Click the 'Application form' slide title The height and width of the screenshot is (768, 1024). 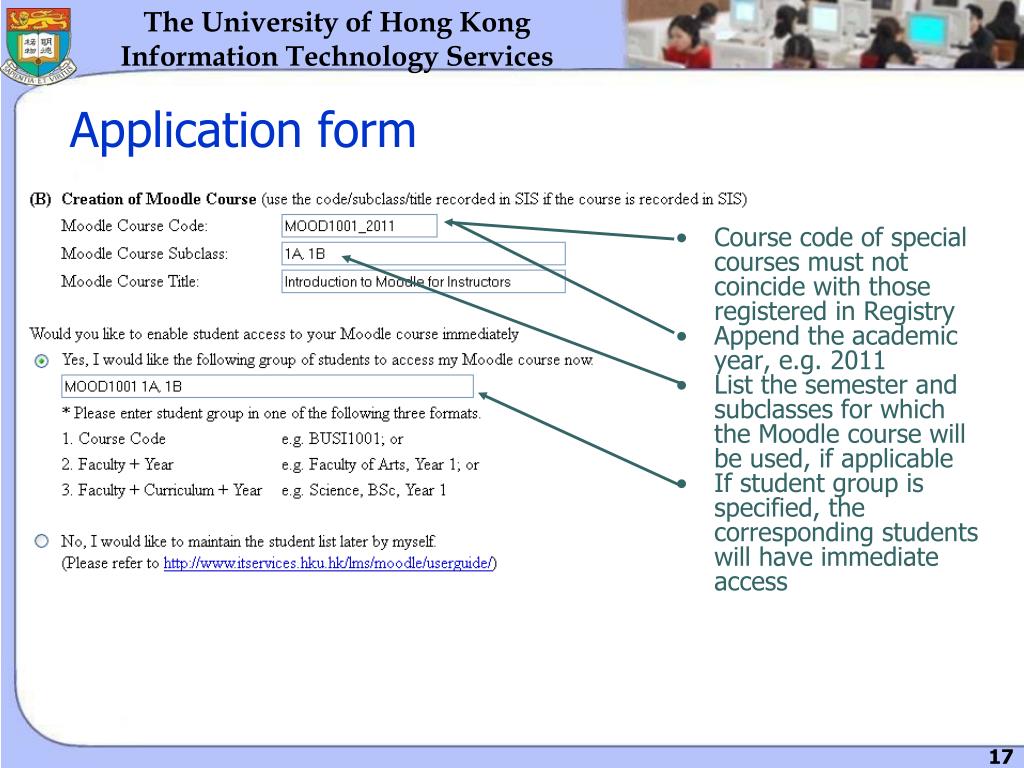pos(242,131)
